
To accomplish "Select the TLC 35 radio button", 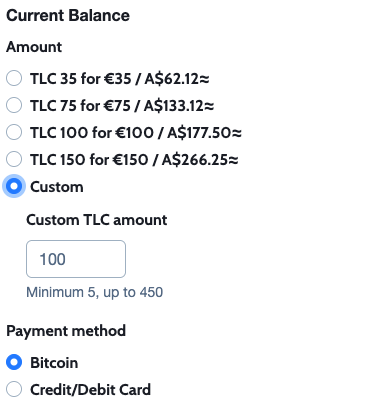I will [14, 78].
